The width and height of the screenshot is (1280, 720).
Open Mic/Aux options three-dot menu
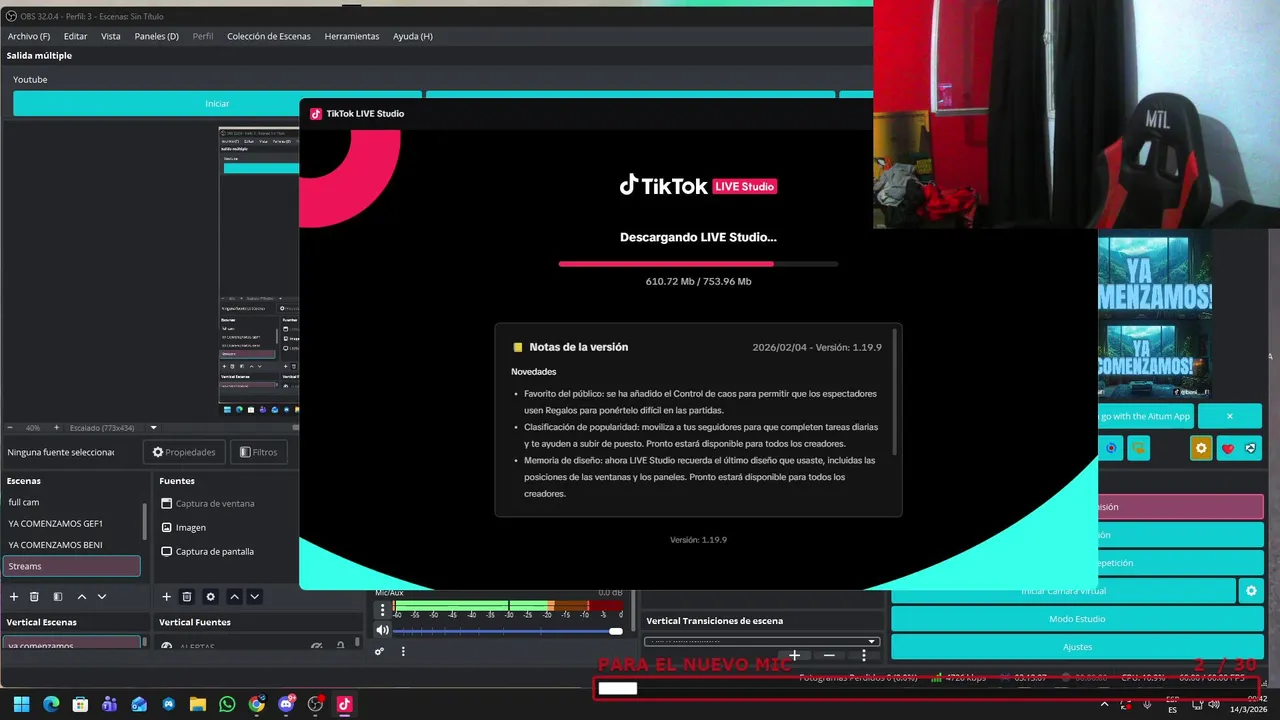(382, 609)
